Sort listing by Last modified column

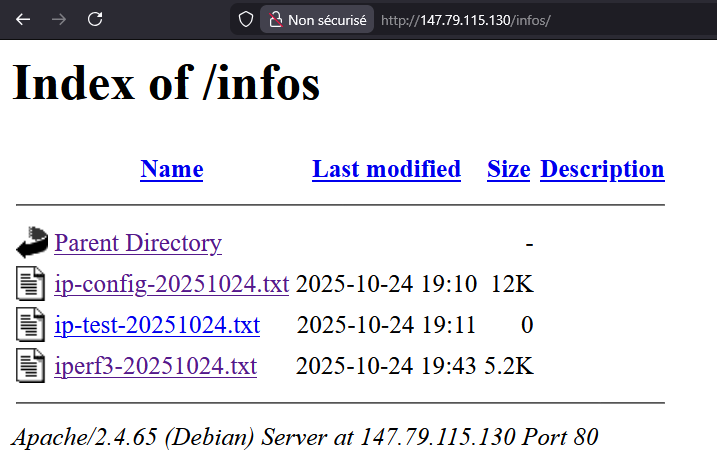(386, 170)
